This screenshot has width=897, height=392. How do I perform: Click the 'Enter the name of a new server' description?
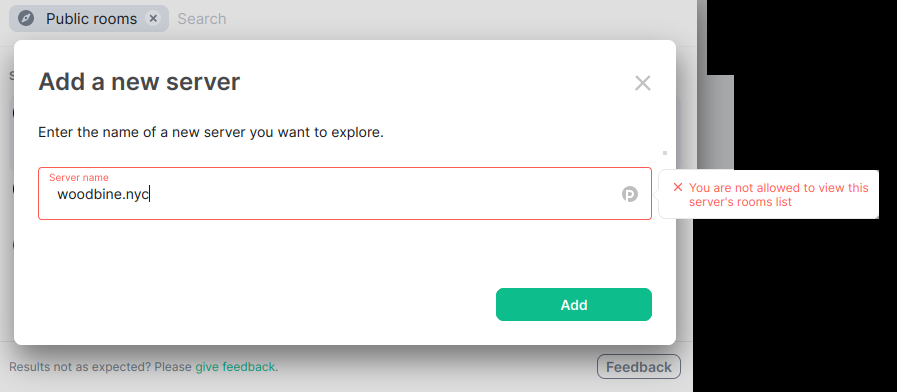pyautogui.click(x=211, y=132)
